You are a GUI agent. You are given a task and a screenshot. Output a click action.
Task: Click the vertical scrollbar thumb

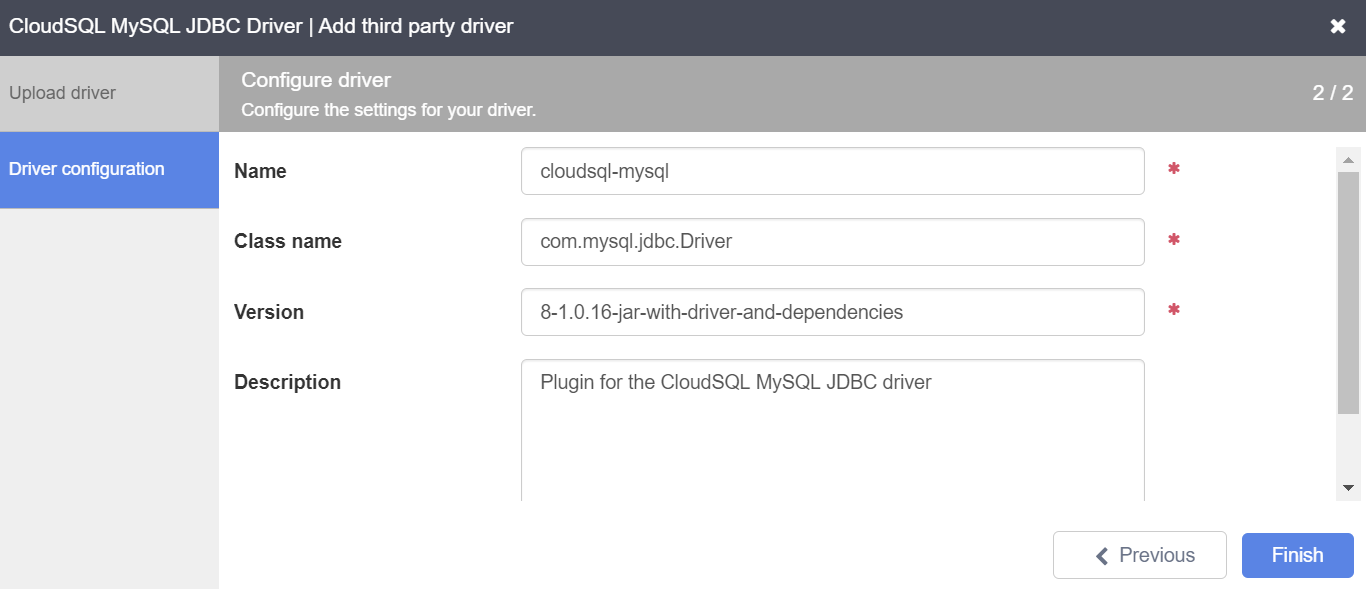pos(1347,292)
